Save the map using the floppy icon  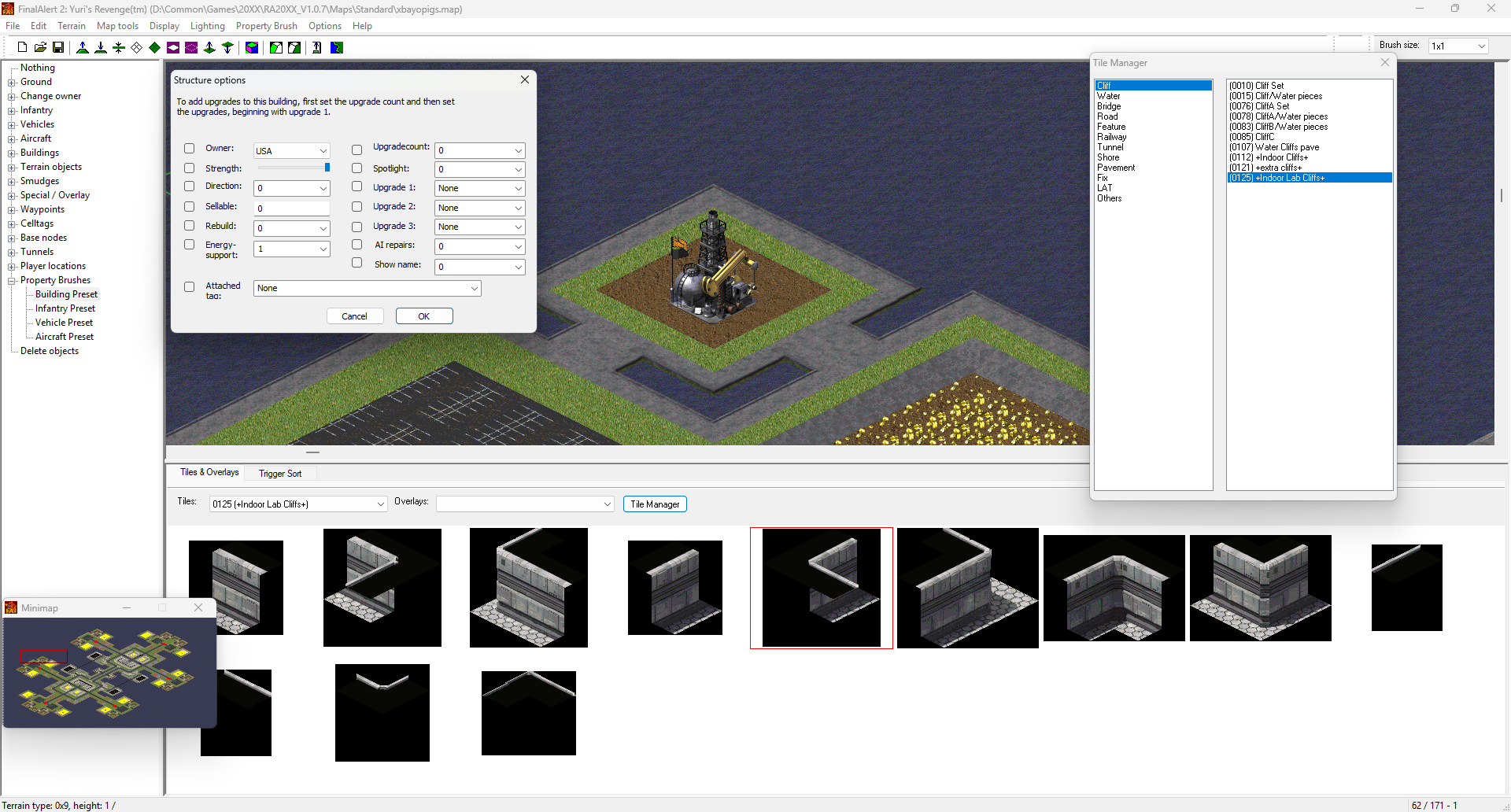click(x=58, y=47)
